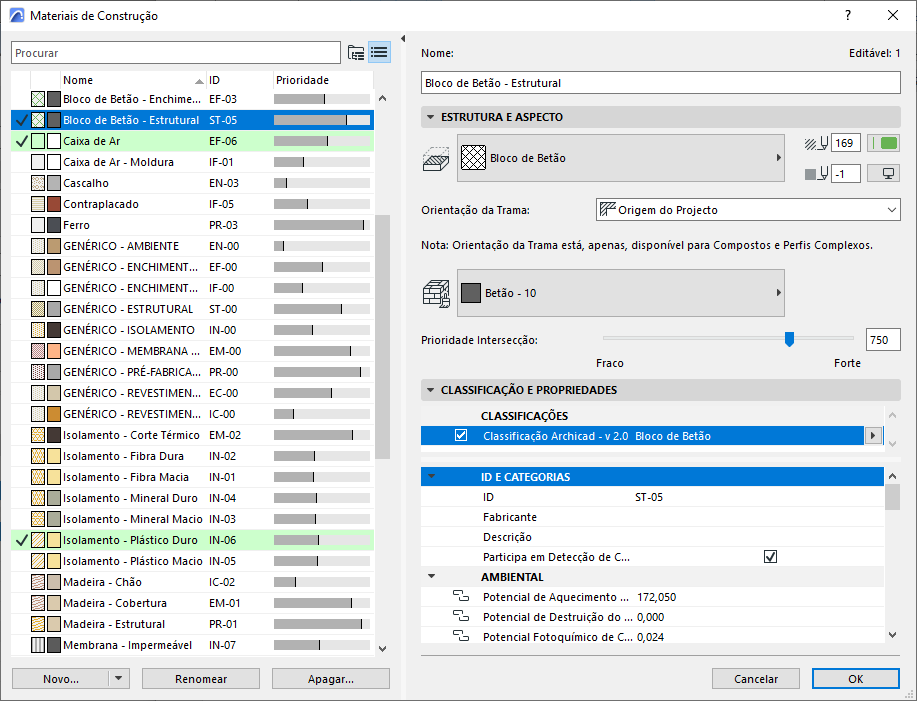This screenshot has width=917, height=701.
Task: Click the fill icon of the Cascalho row
Action: [38, 183]
